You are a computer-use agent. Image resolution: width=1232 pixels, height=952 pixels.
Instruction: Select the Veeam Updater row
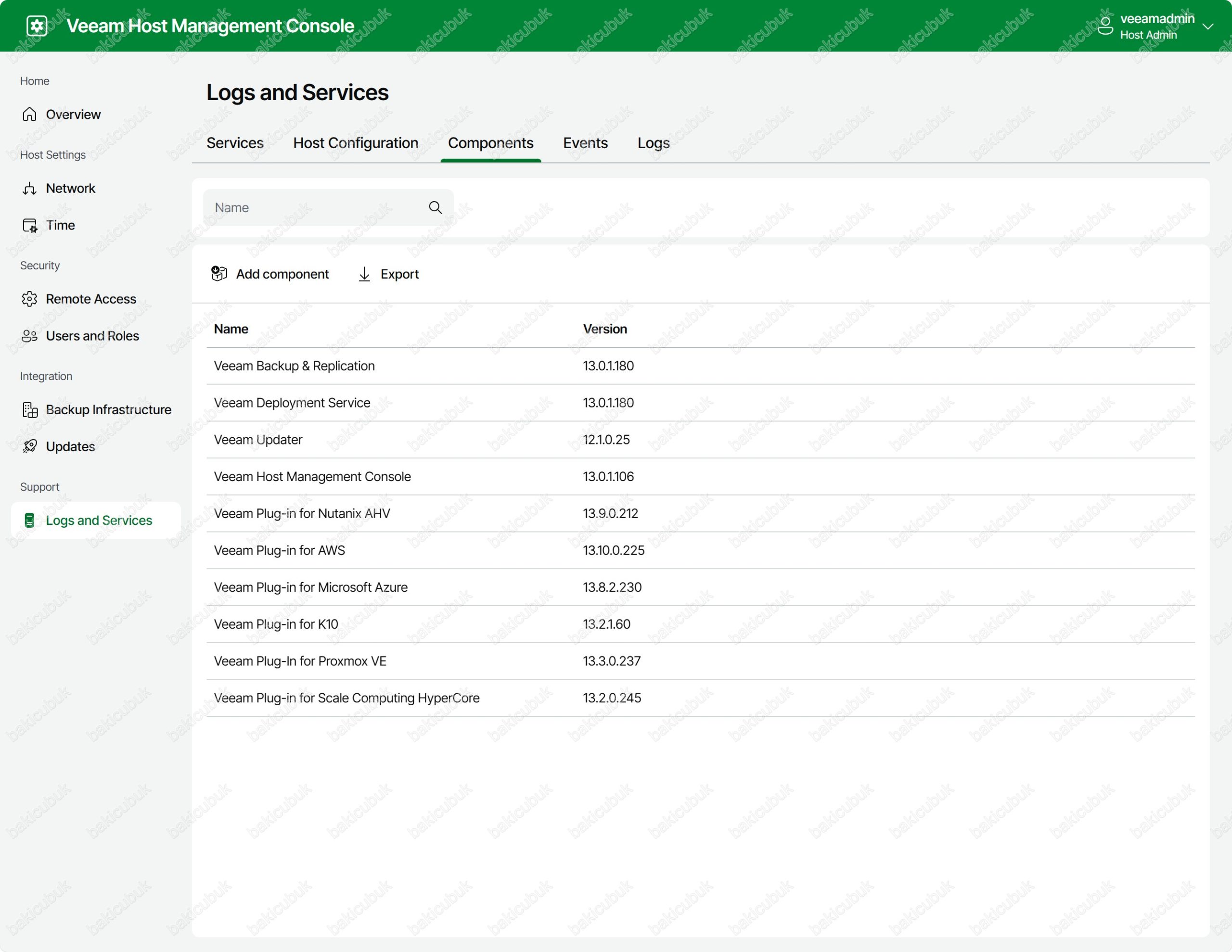click(x=258, y=440)
